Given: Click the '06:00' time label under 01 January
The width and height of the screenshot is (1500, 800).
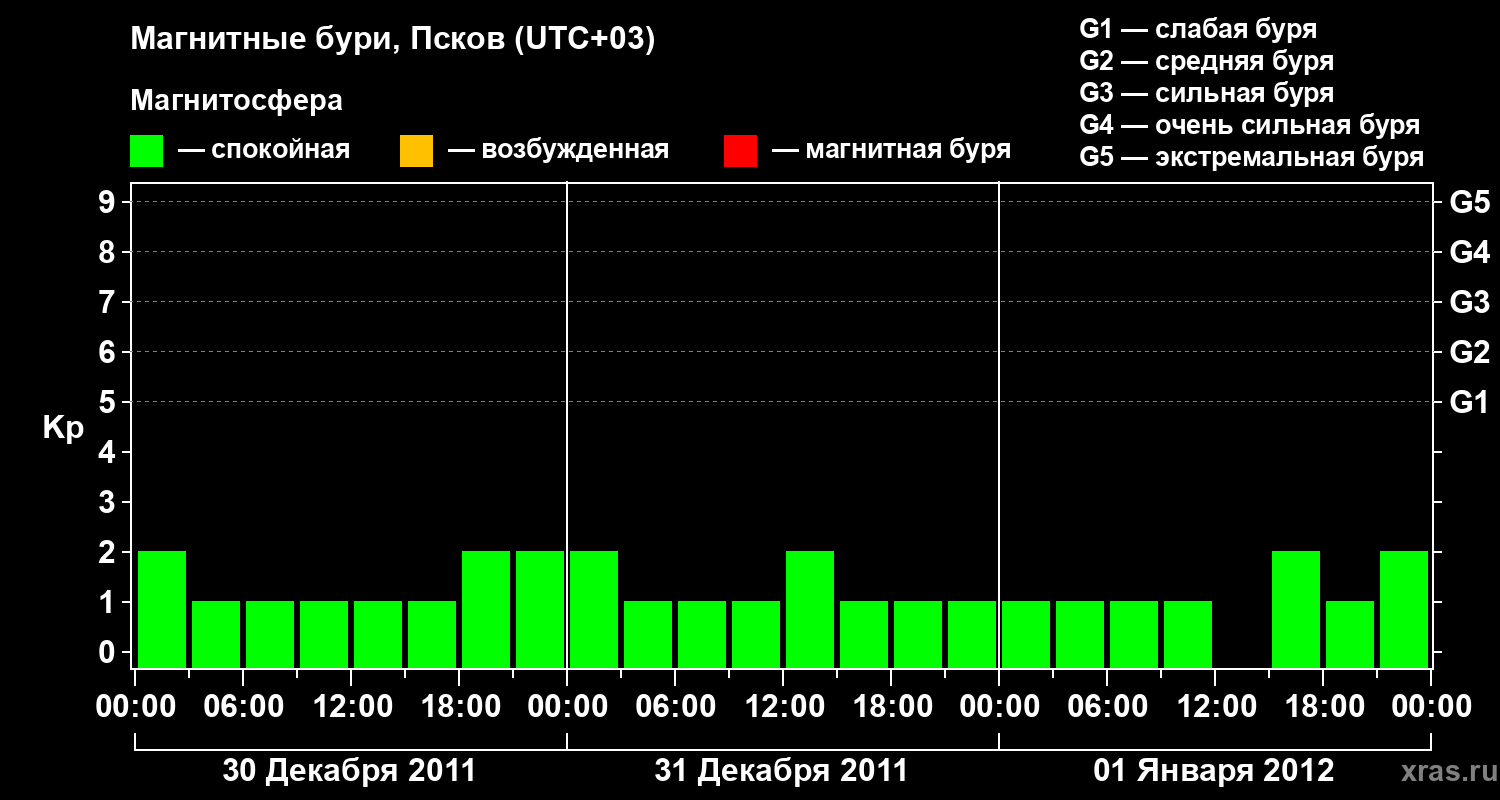Looking at the screenshot, I should point(1107,707).
